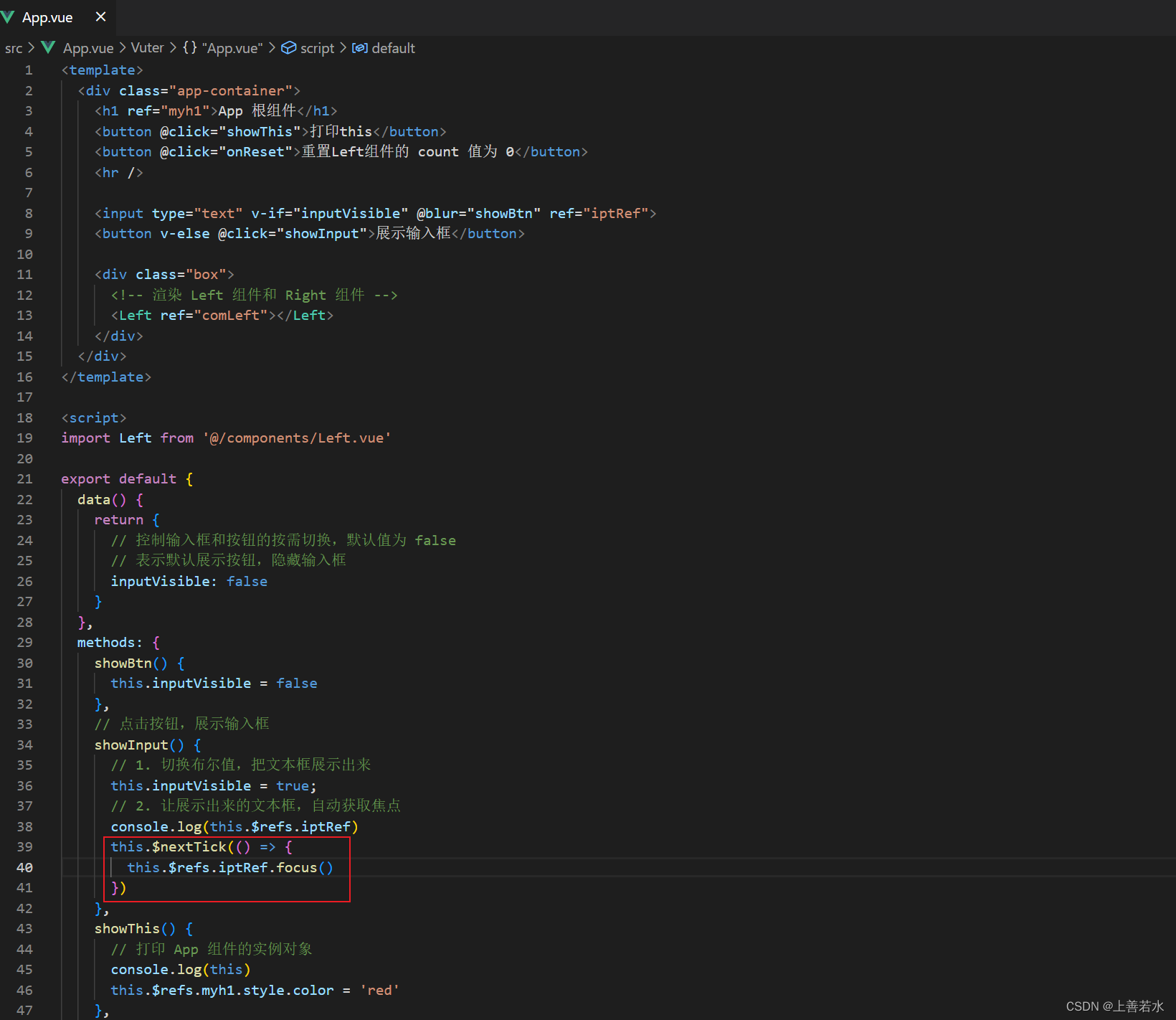
Task: Click the Vue icon in breadcrumb
Action: pyautogui.click(x=49, y=47)
